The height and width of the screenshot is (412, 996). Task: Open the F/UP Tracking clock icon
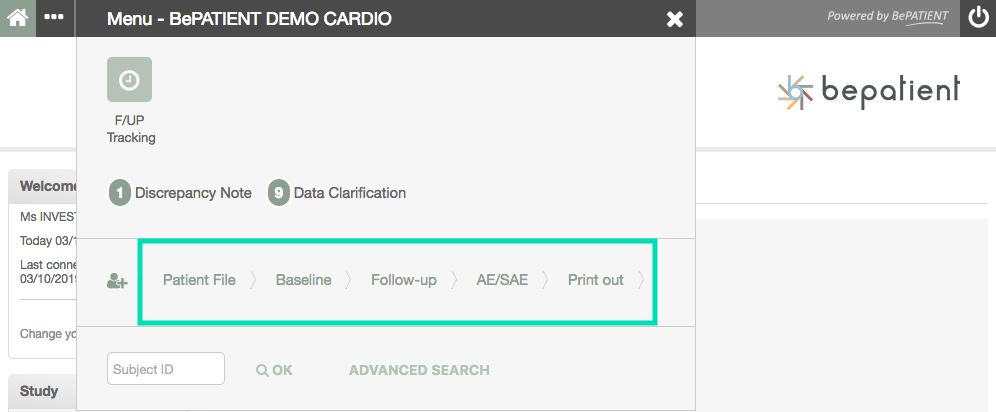click(130, 80)
